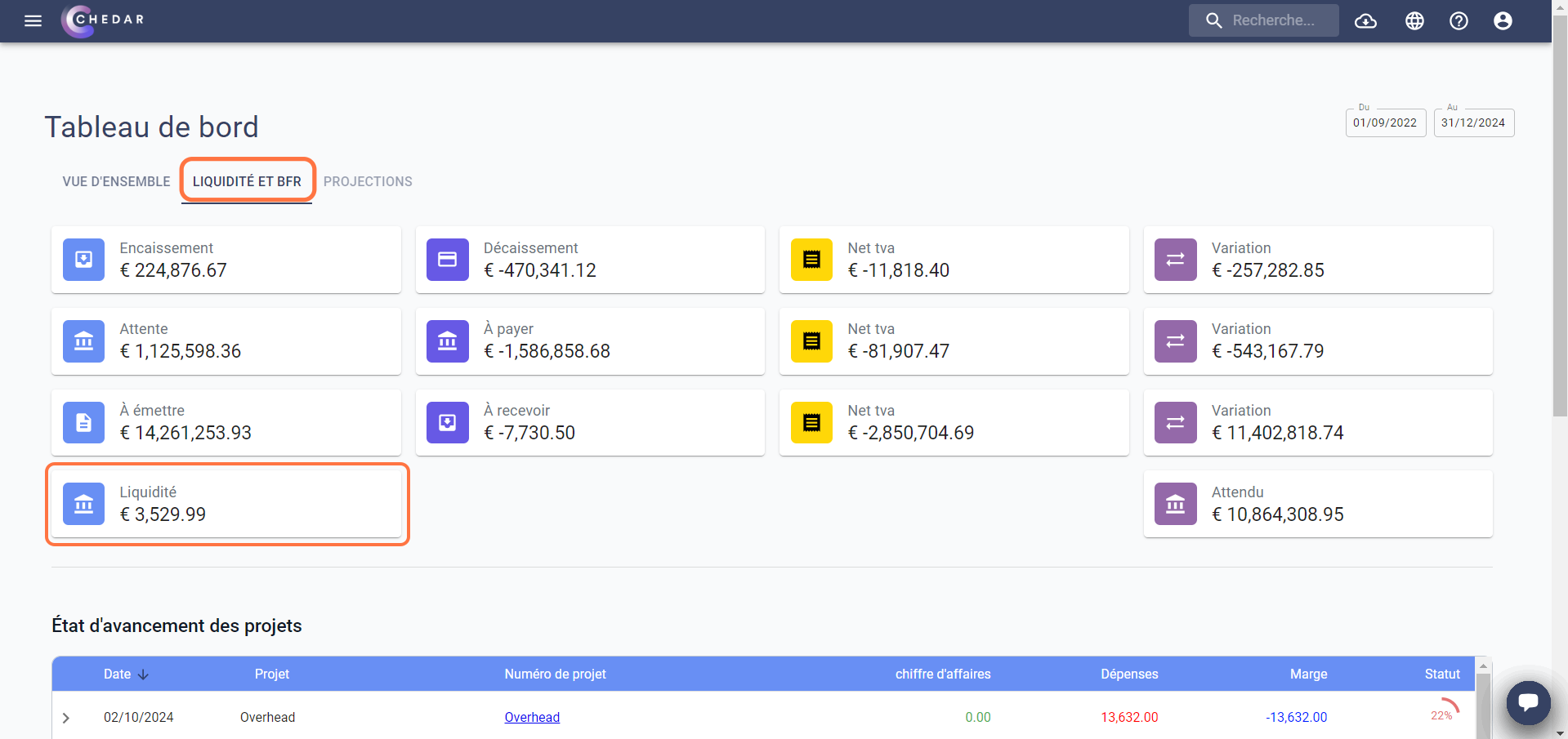This screenshot has height=739, width=1568.
Task: Select the Liquidité et BFR tab
Action: pyautogui.click(x=247, y=181)
